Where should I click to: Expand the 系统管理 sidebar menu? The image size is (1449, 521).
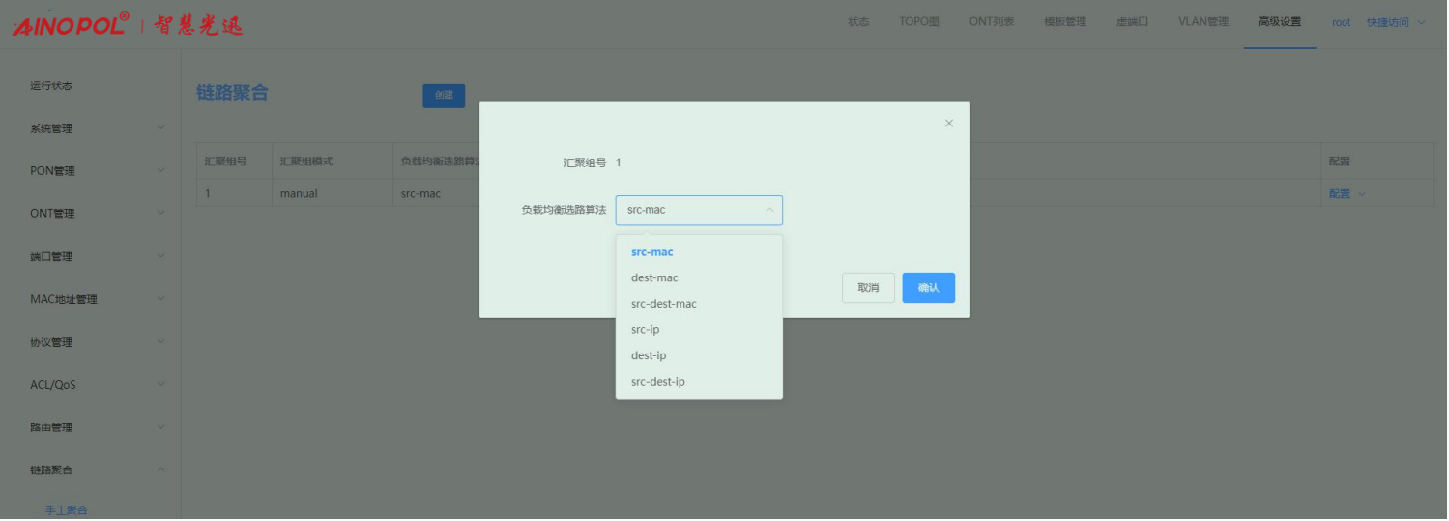95,128
